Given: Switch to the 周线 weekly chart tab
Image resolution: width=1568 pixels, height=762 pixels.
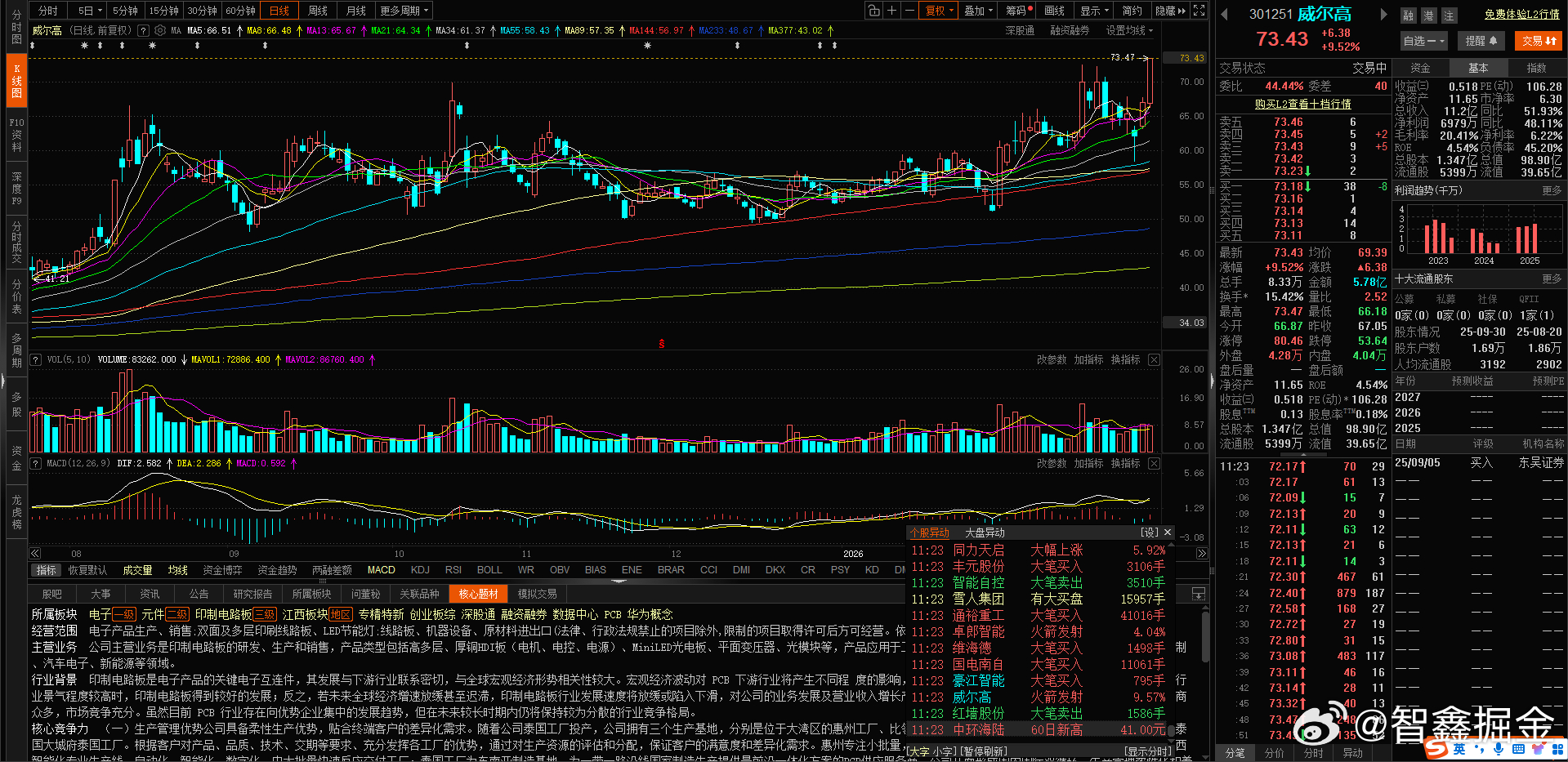Looking at the screenshot, I should click(x=317, y=10).
